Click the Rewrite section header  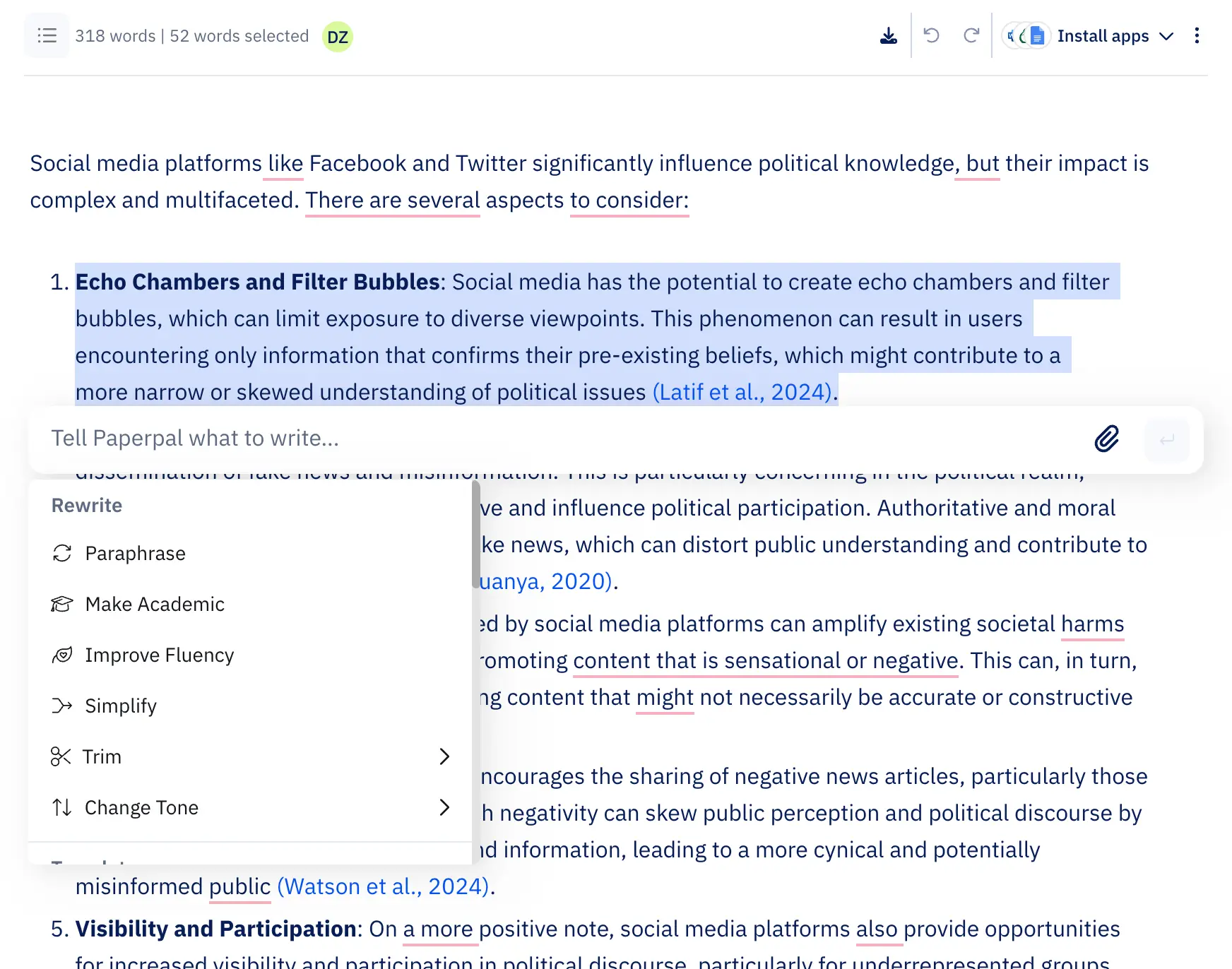pos(87,505)
